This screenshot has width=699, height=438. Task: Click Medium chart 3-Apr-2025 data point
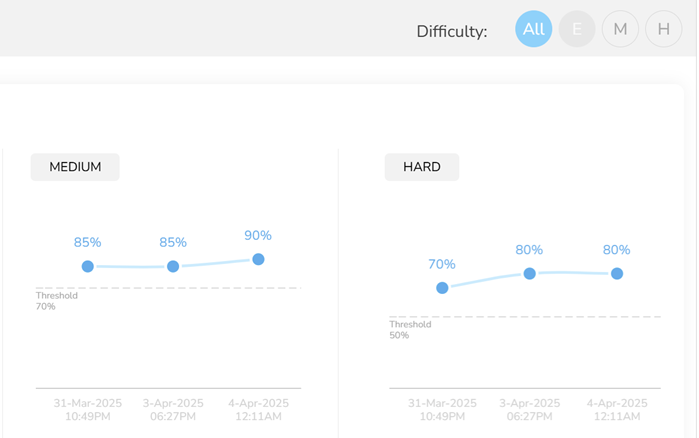point(173,266)
